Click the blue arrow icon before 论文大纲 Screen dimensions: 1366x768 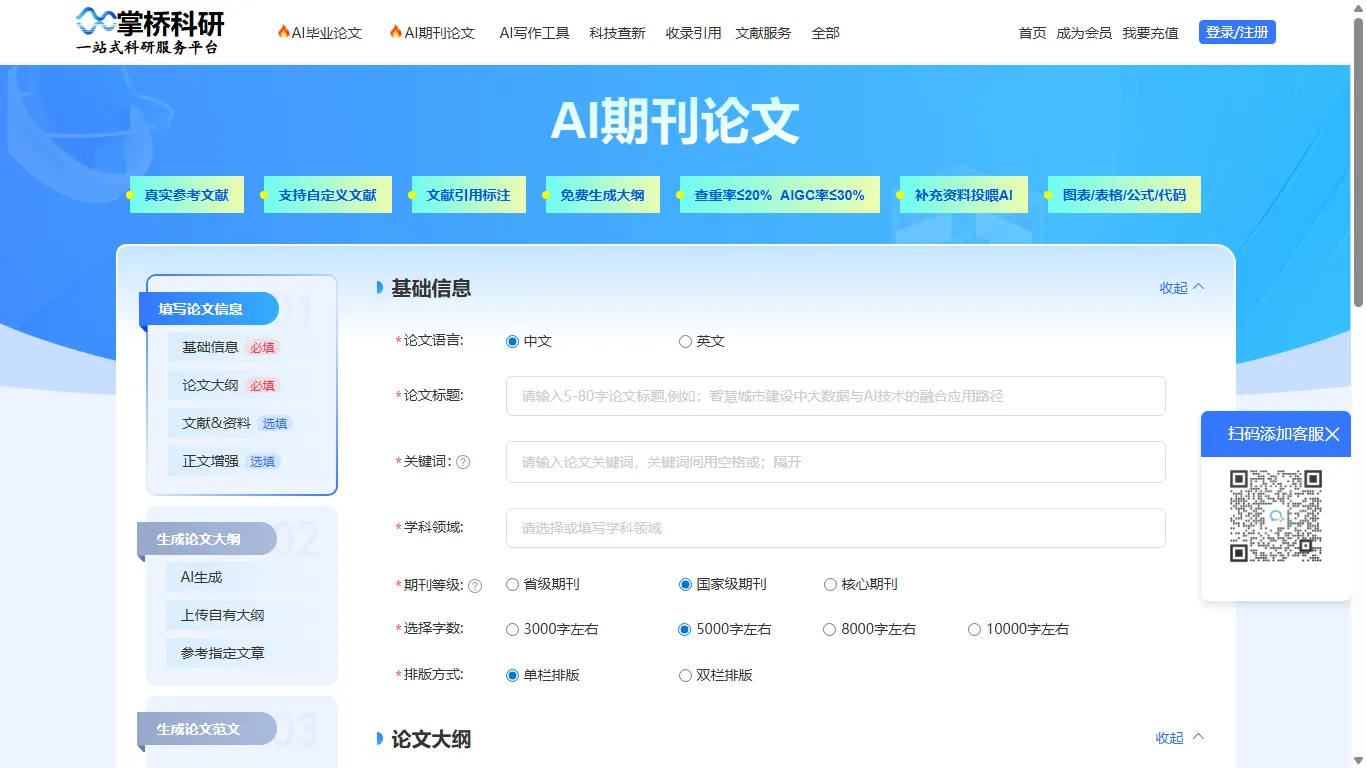coord(381,739)
